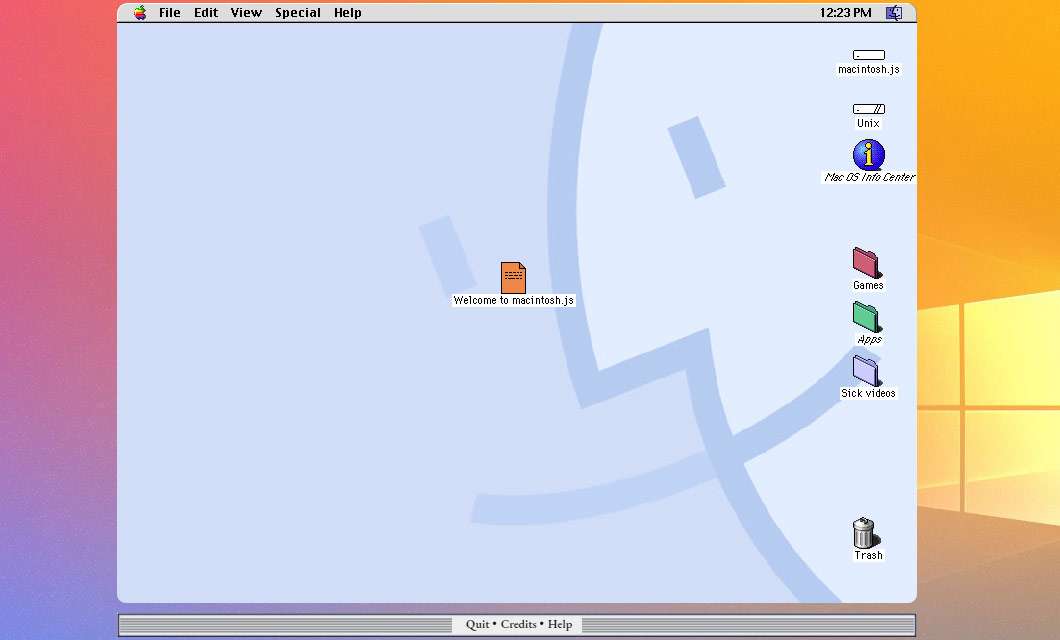Open the View menu
The width and height of the screenshot is (1060, 640).
(246, 13)
